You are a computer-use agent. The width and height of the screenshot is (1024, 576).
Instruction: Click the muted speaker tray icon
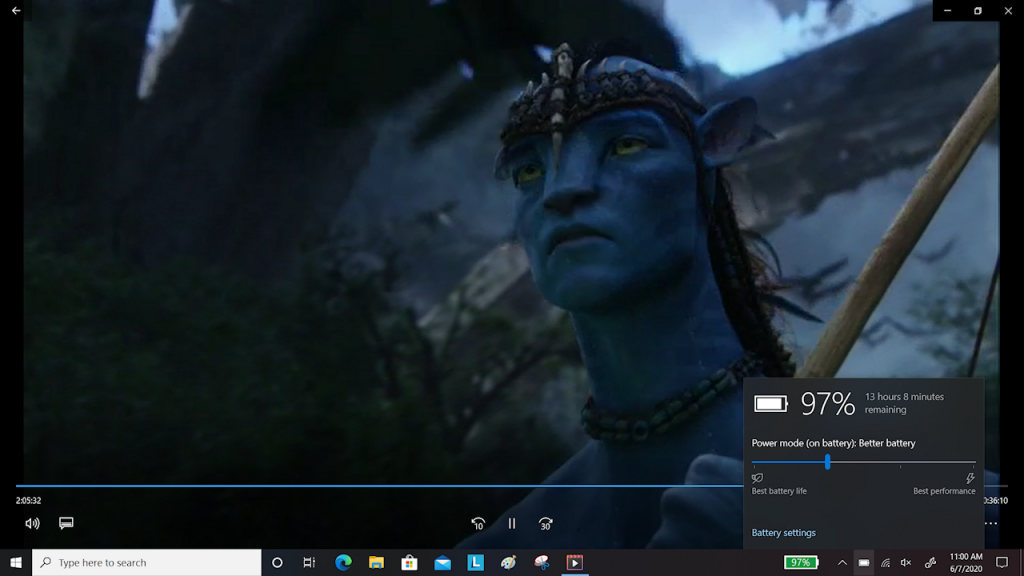pyautogui.click(x=906, y=562)
